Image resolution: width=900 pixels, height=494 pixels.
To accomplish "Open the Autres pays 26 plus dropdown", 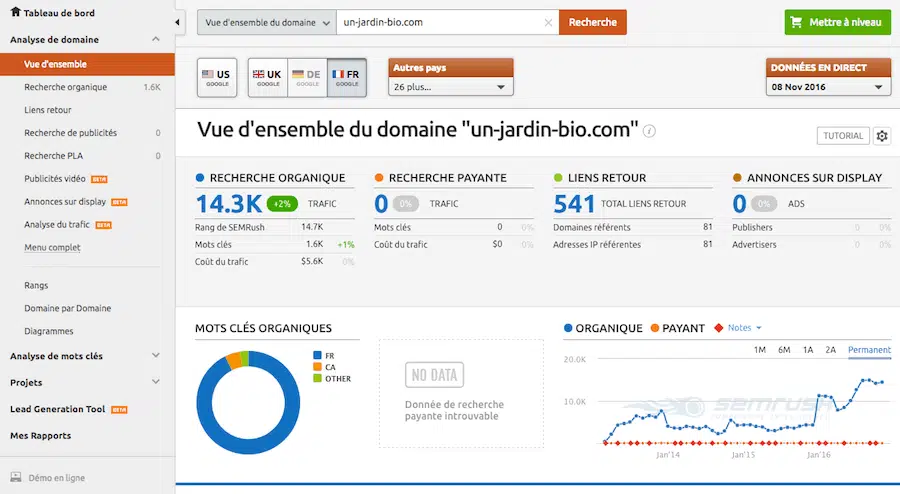I will [x=450, y=87].
